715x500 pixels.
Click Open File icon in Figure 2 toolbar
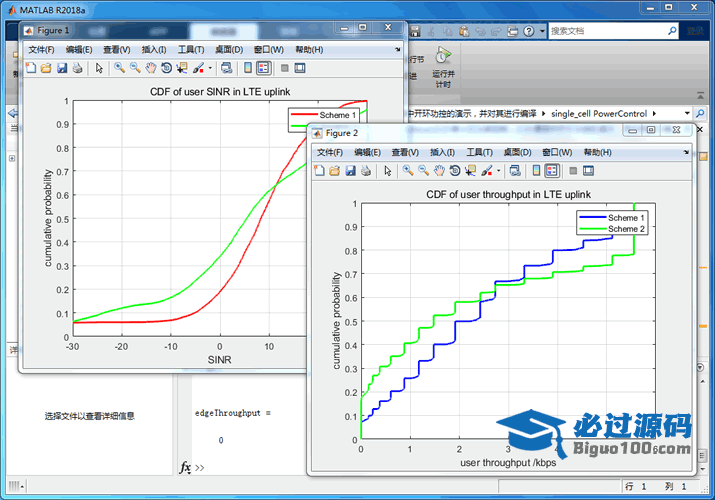pyautogui.click(x=335, y=171)
